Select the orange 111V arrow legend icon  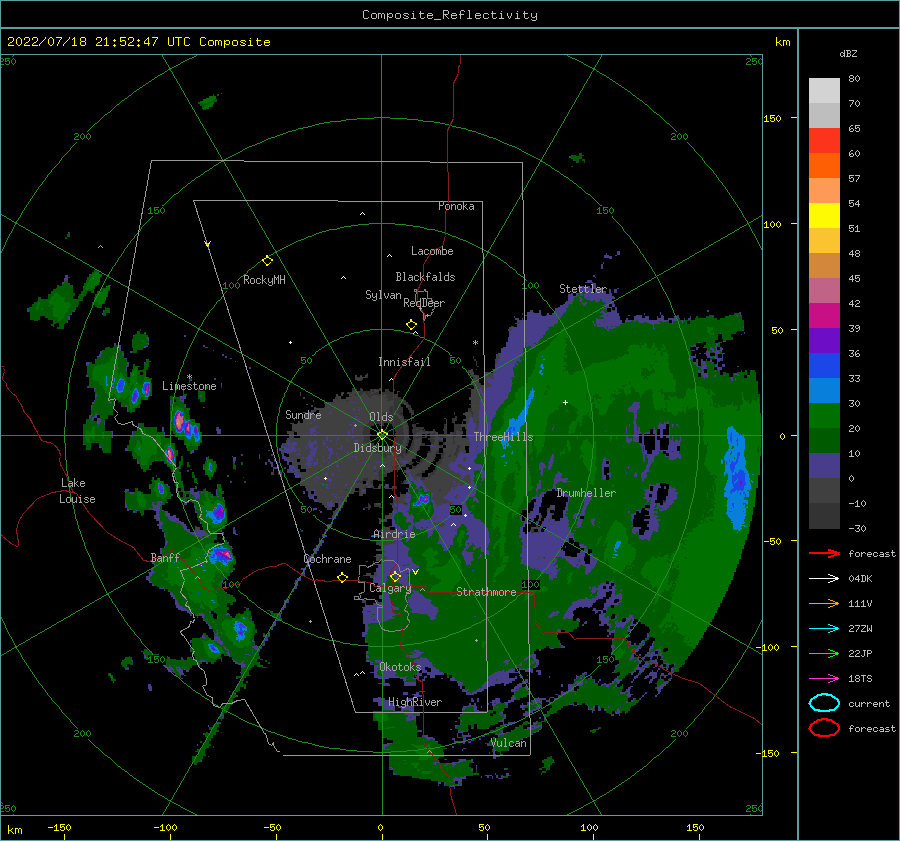coord(824,603)
